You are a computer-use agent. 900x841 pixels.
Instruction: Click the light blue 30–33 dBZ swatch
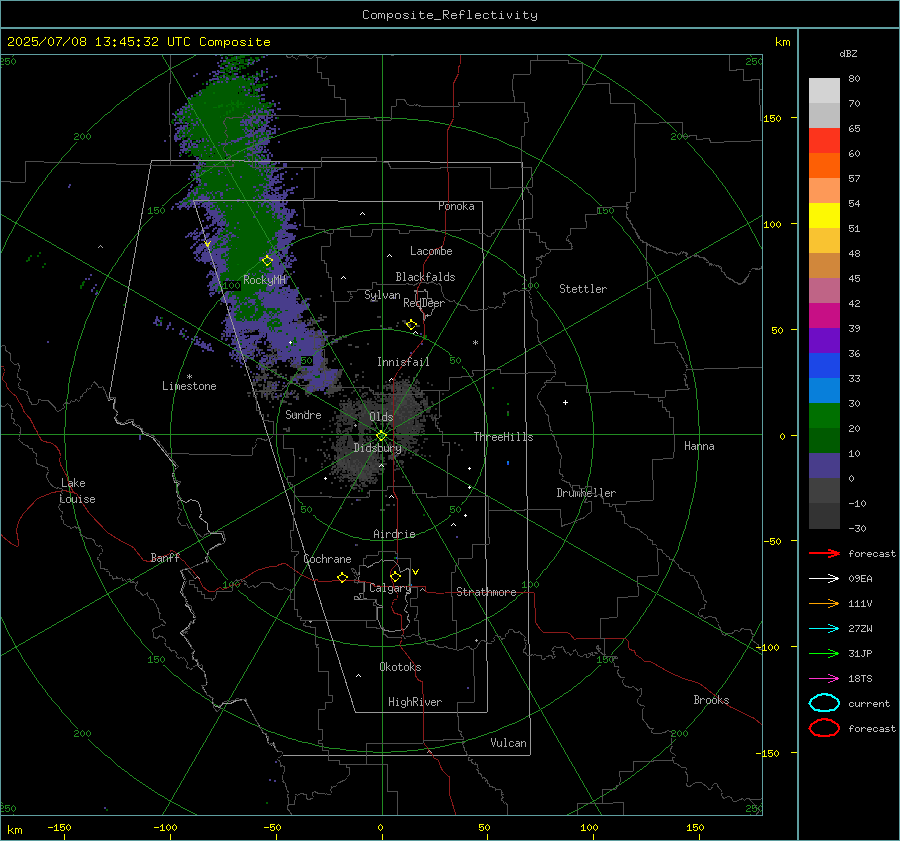824,390
